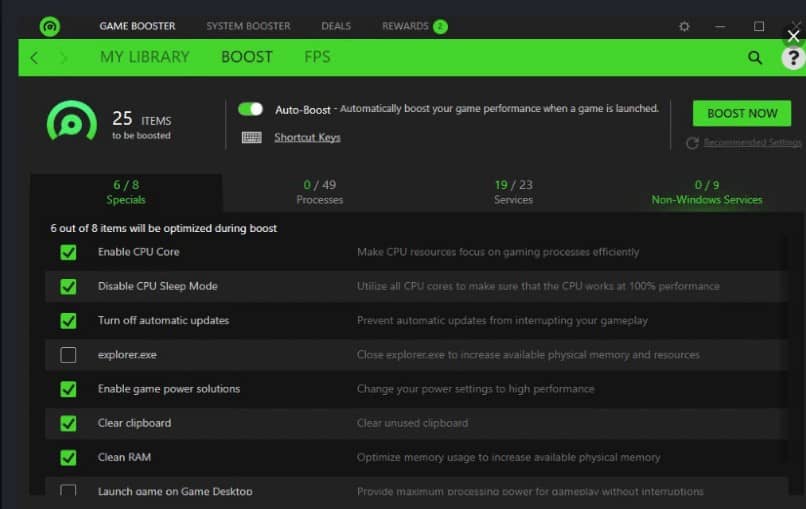The image size is (806, 509).
Task: Open the settings gear icon
Action: pyautogui.click(x=684, y=26)
